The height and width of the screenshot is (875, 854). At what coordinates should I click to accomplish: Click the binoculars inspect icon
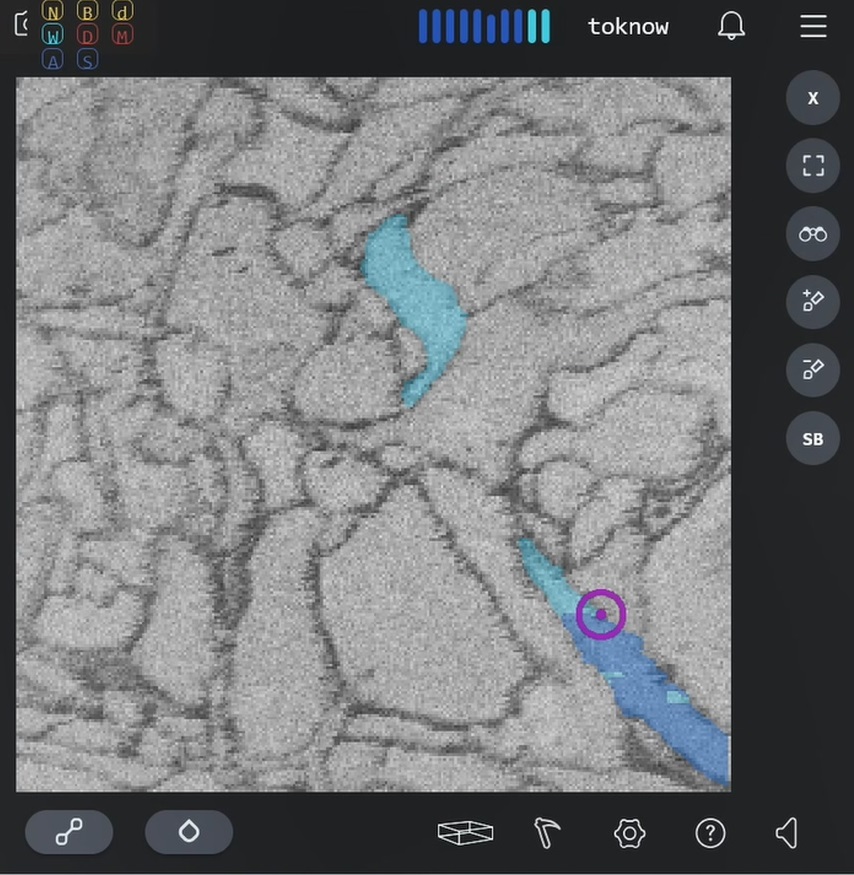coord(813,234)
